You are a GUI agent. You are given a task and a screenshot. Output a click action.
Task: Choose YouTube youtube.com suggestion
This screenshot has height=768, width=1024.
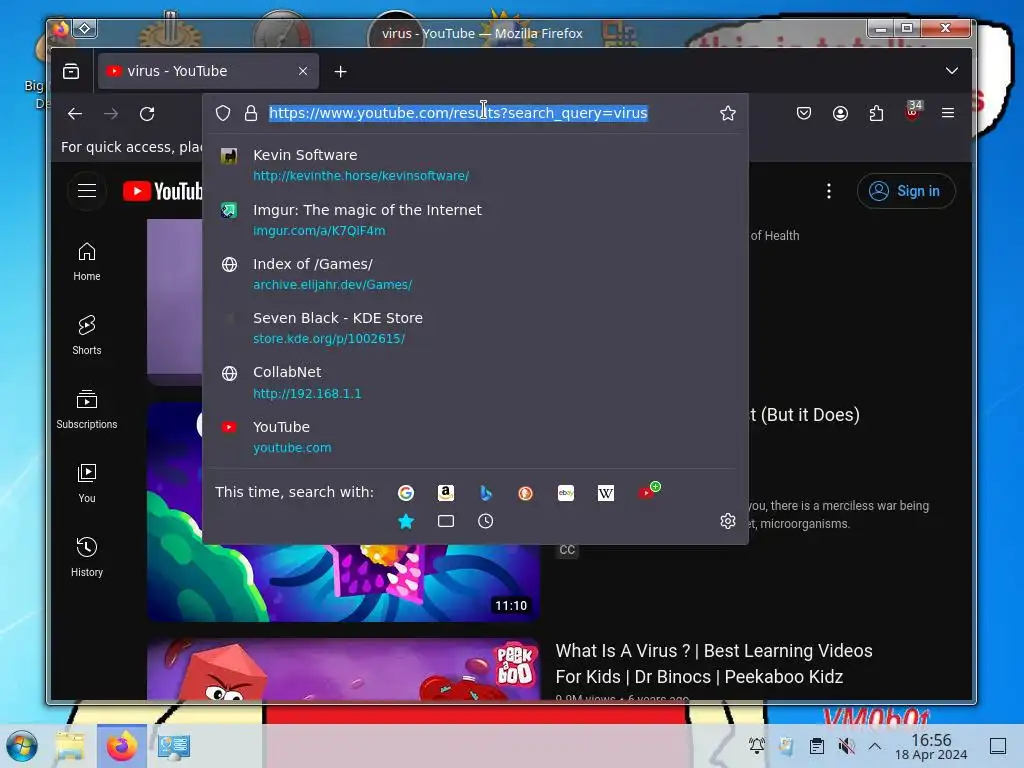tap(475, 437)
